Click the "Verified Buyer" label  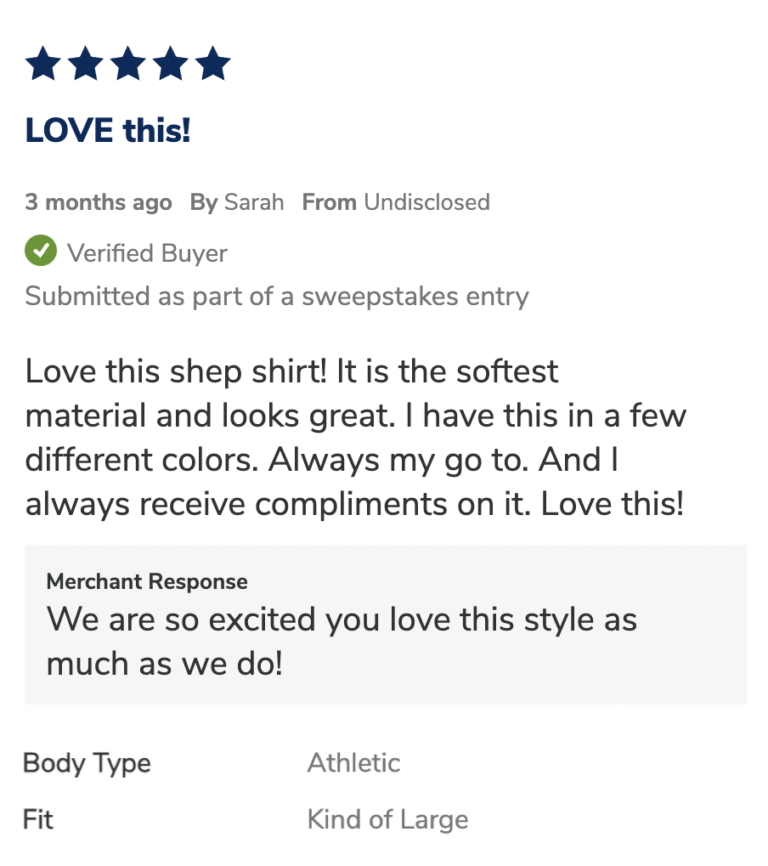(x=147, y=254)
